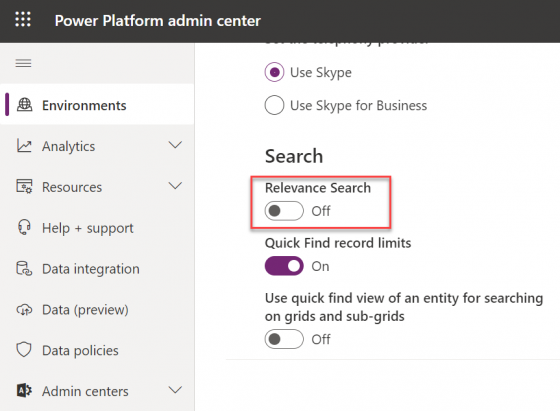560x411 pixels.
Task: Click the Admin centers icon
Action: tap(24, 391)
